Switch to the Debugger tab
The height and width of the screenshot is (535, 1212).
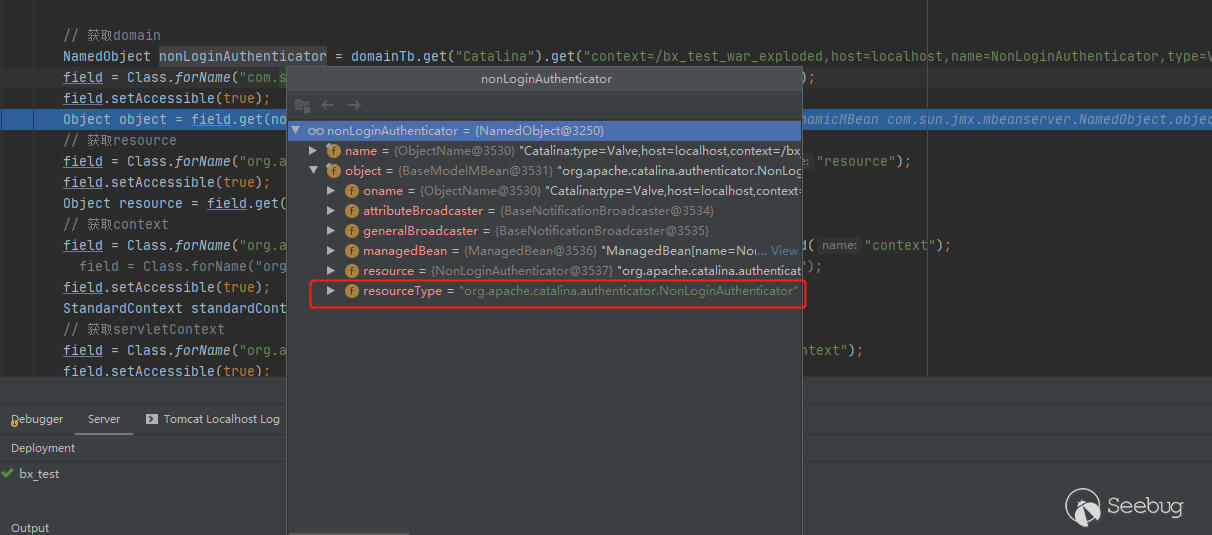pos(38,420)
